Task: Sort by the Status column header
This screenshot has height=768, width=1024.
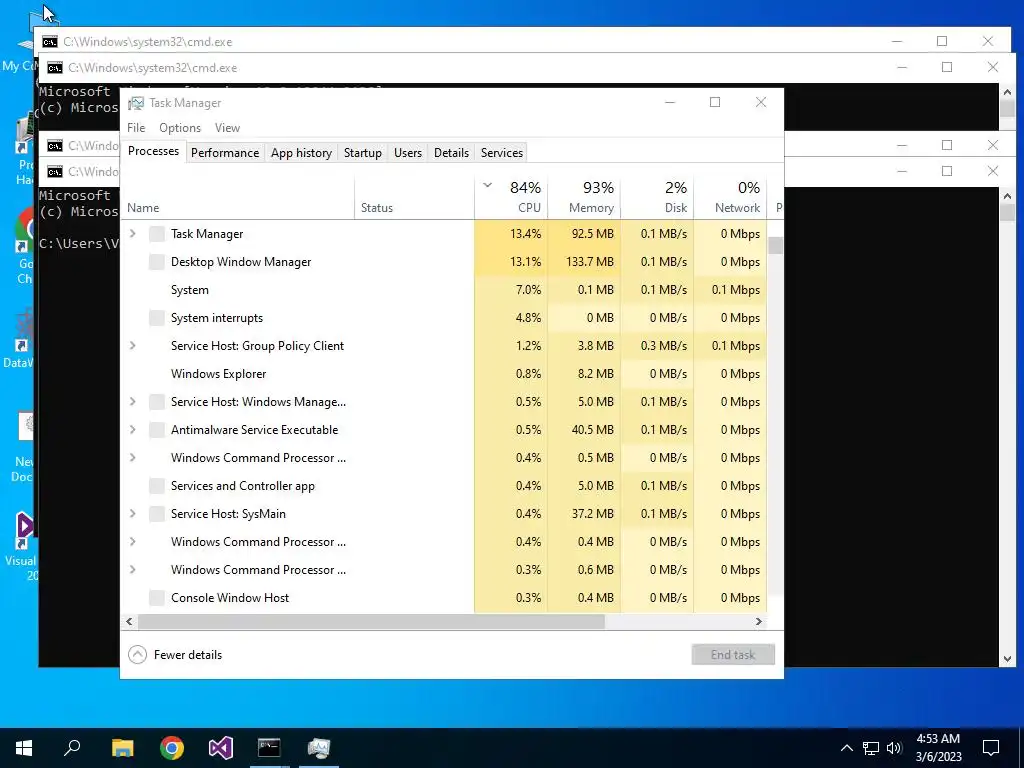Action: point(414,197)
